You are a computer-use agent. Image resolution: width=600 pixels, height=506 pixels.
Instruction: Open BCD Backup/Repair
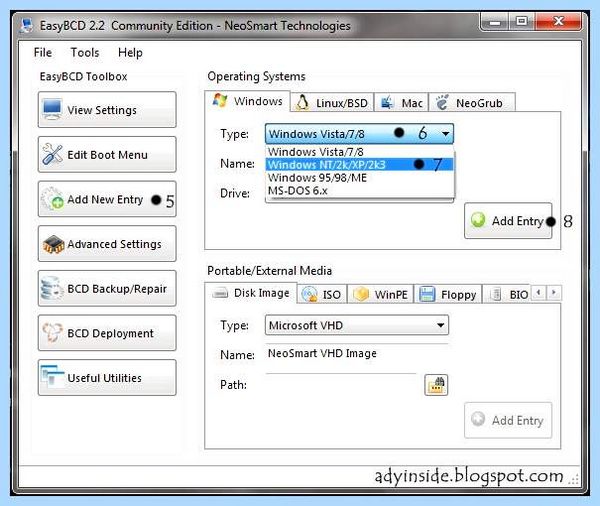click(107, 288)
